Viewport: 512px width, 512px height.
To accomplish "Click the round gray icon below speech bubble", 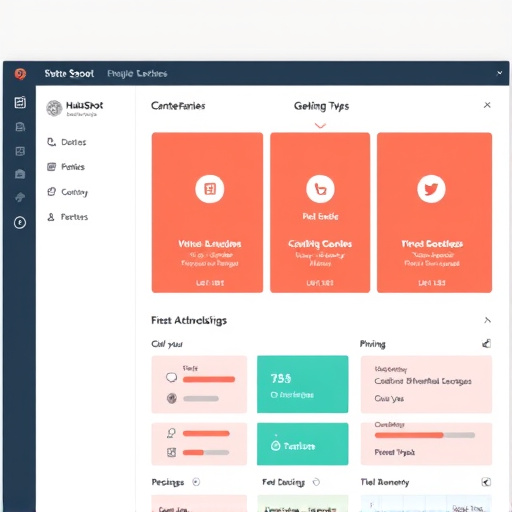I will click(172, 398).
